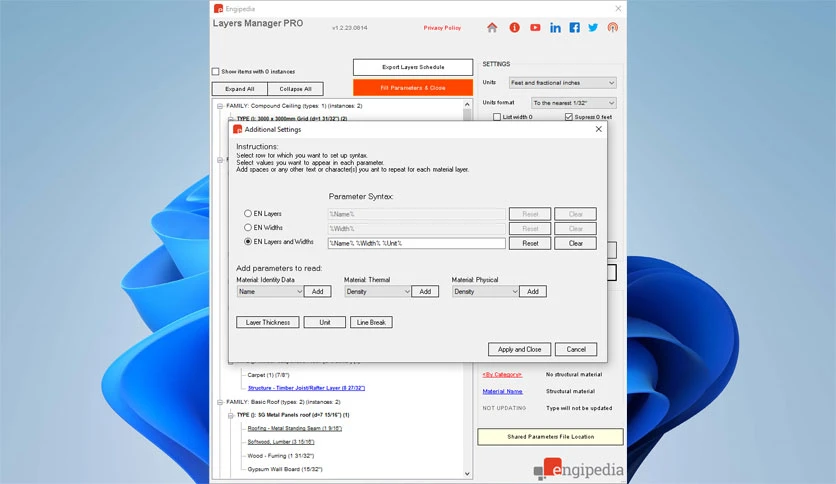Open the Material Thermal 'Density' dropdown
This screenshot has width=836, height=484.
377,292
